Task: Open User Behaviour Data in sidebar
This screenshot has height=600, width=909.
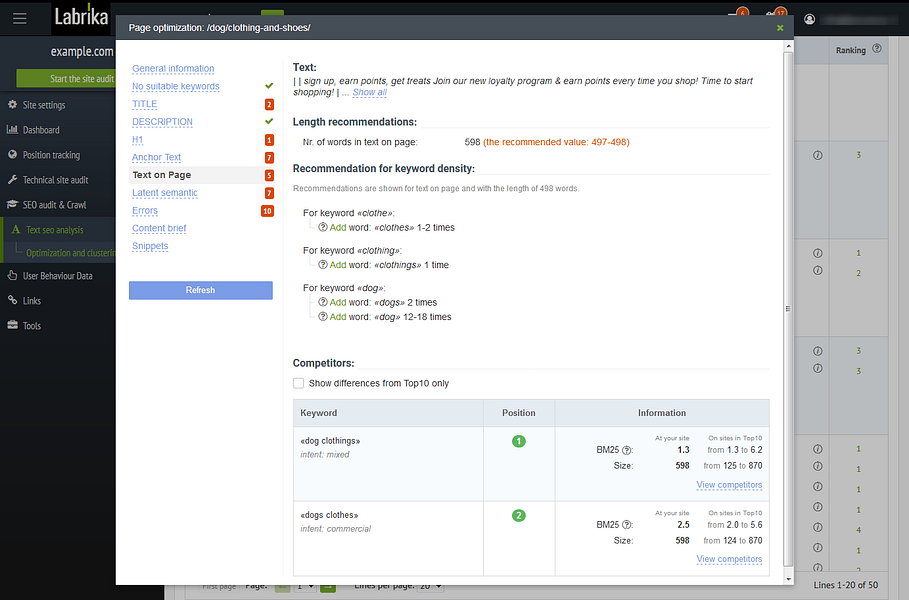Action: tap(57, 276)
